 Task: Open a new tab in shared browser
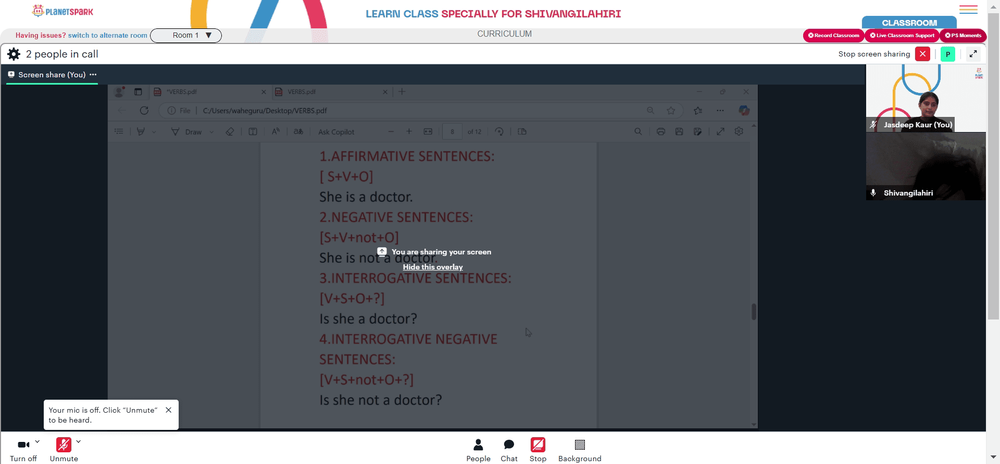[x=402, y=92]
